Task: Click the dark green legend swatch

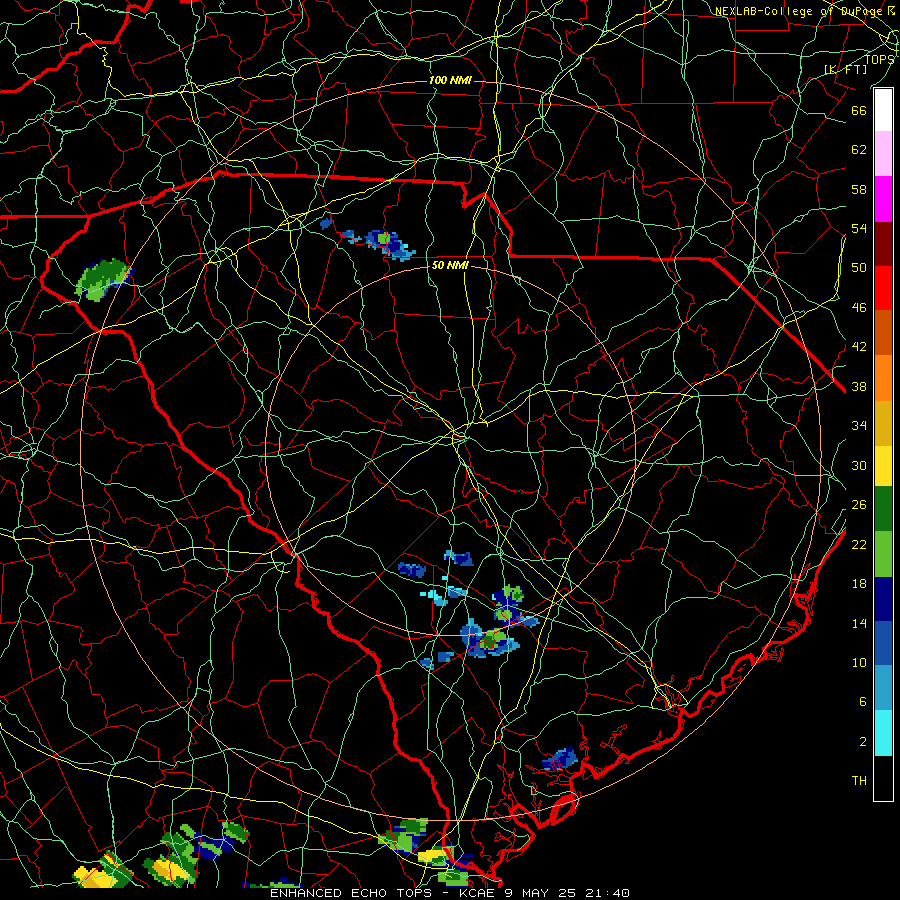Action: [x=883, y=509]
